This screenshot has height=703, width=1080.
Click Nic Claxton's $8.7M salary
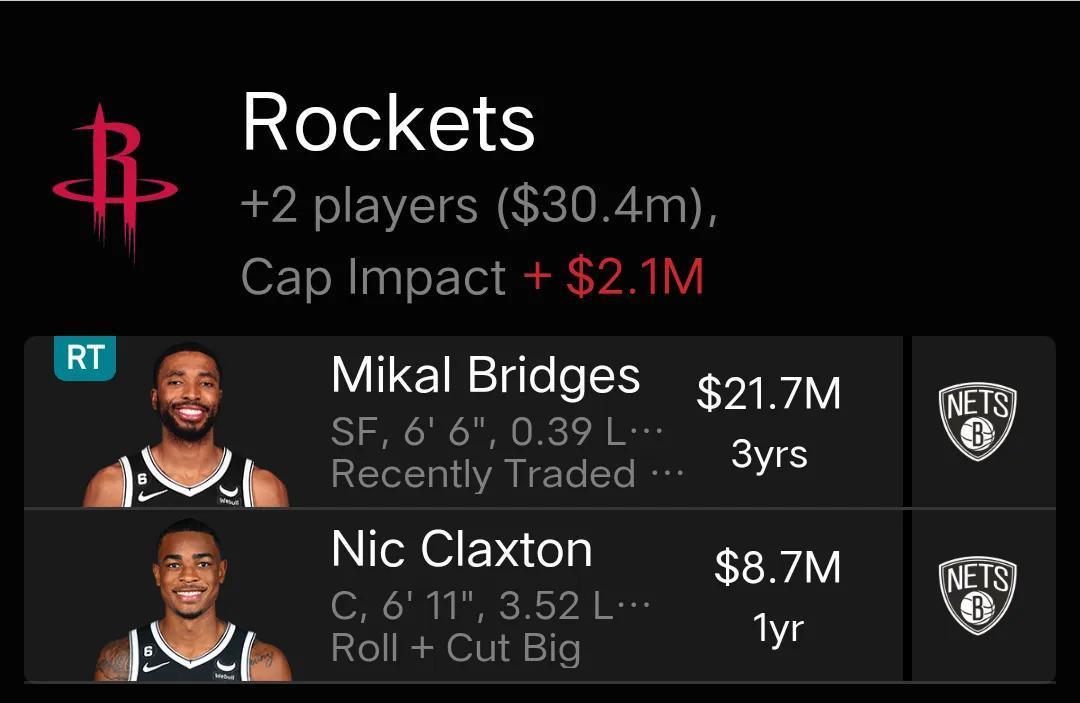click(x=776, y=568)
